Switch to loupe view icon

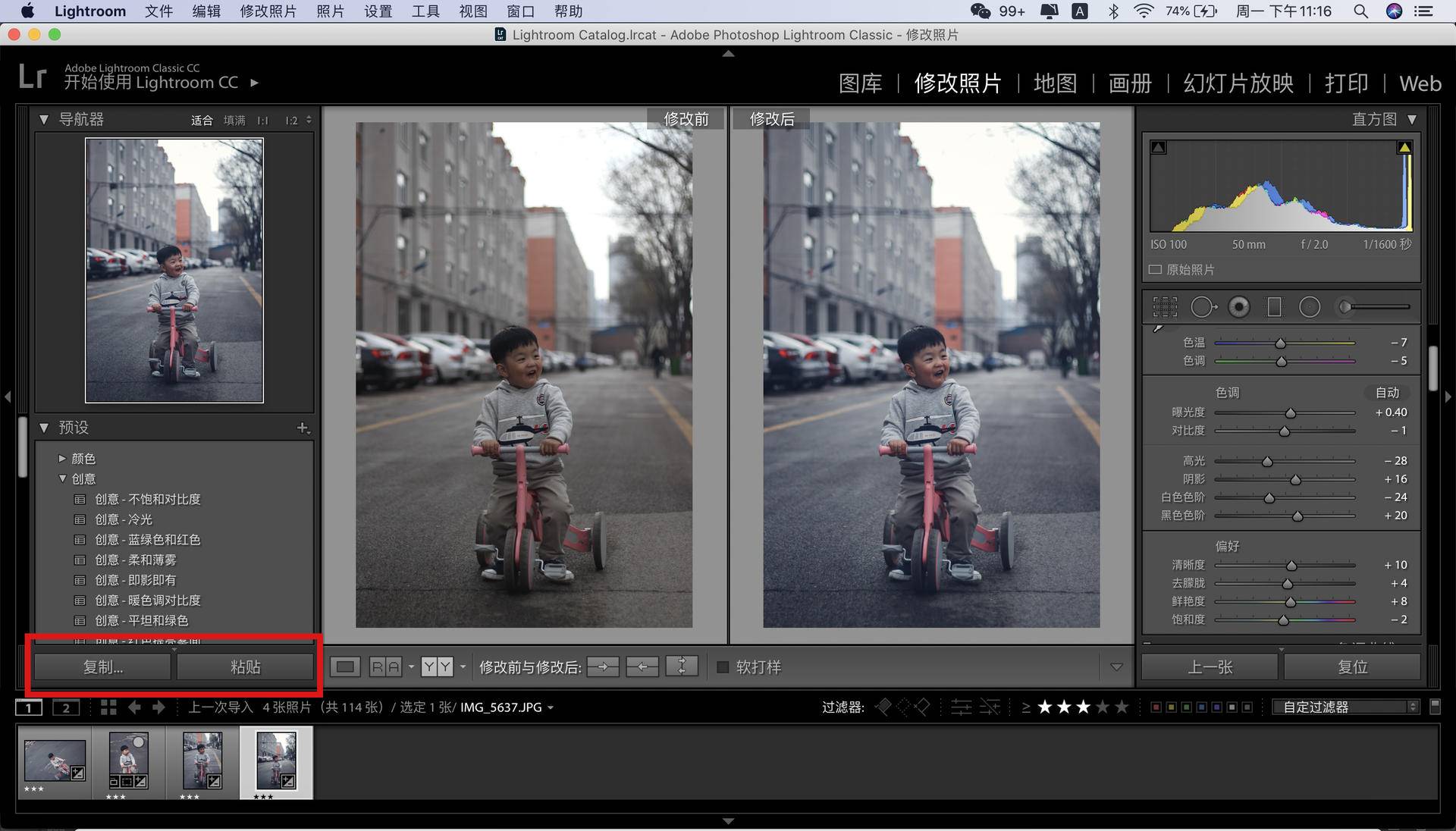[x=345, y=667]
